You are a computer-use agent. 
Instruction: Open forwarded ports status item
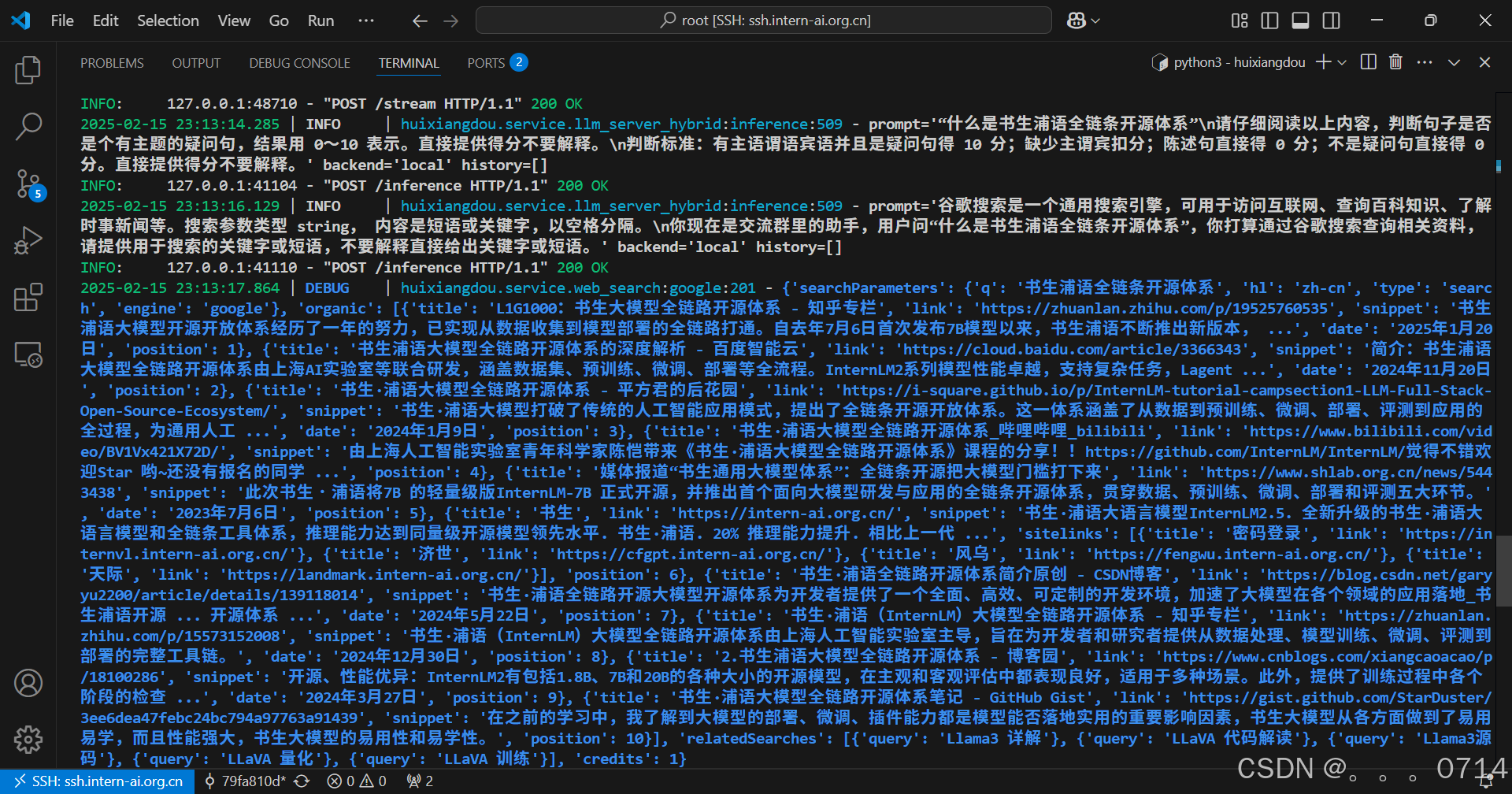[x=420, y=781]
